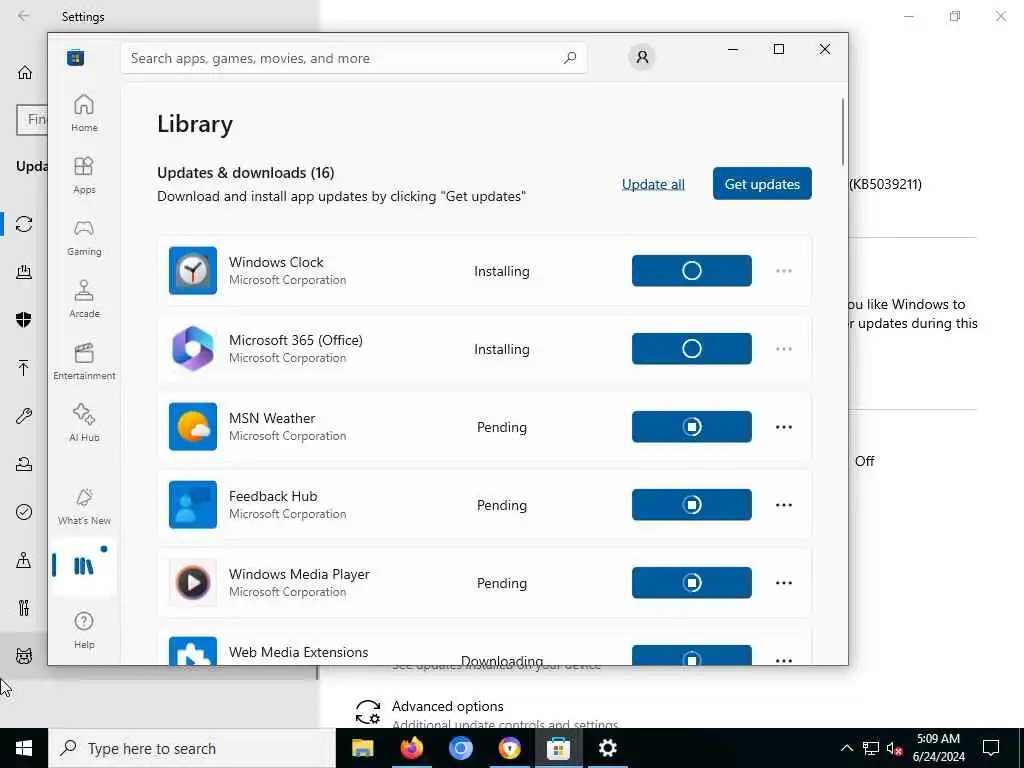Click the Feedback Hub app icon
1024x768 pixels.
[193, 504]
